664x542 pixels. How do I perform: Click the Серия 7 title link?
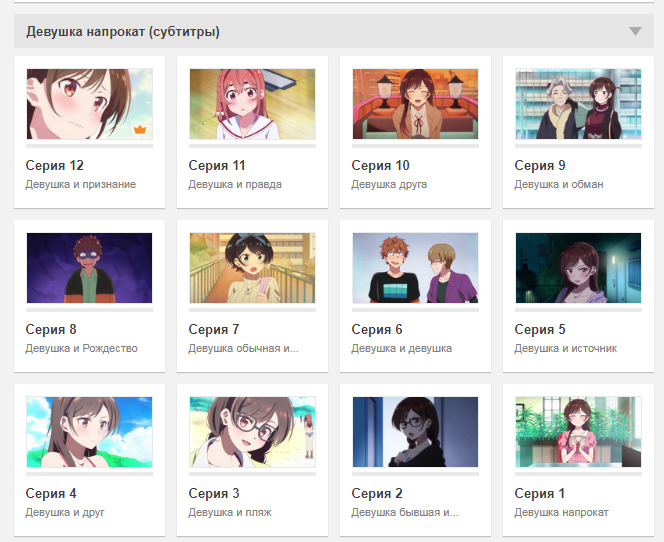tap(214, 329)
